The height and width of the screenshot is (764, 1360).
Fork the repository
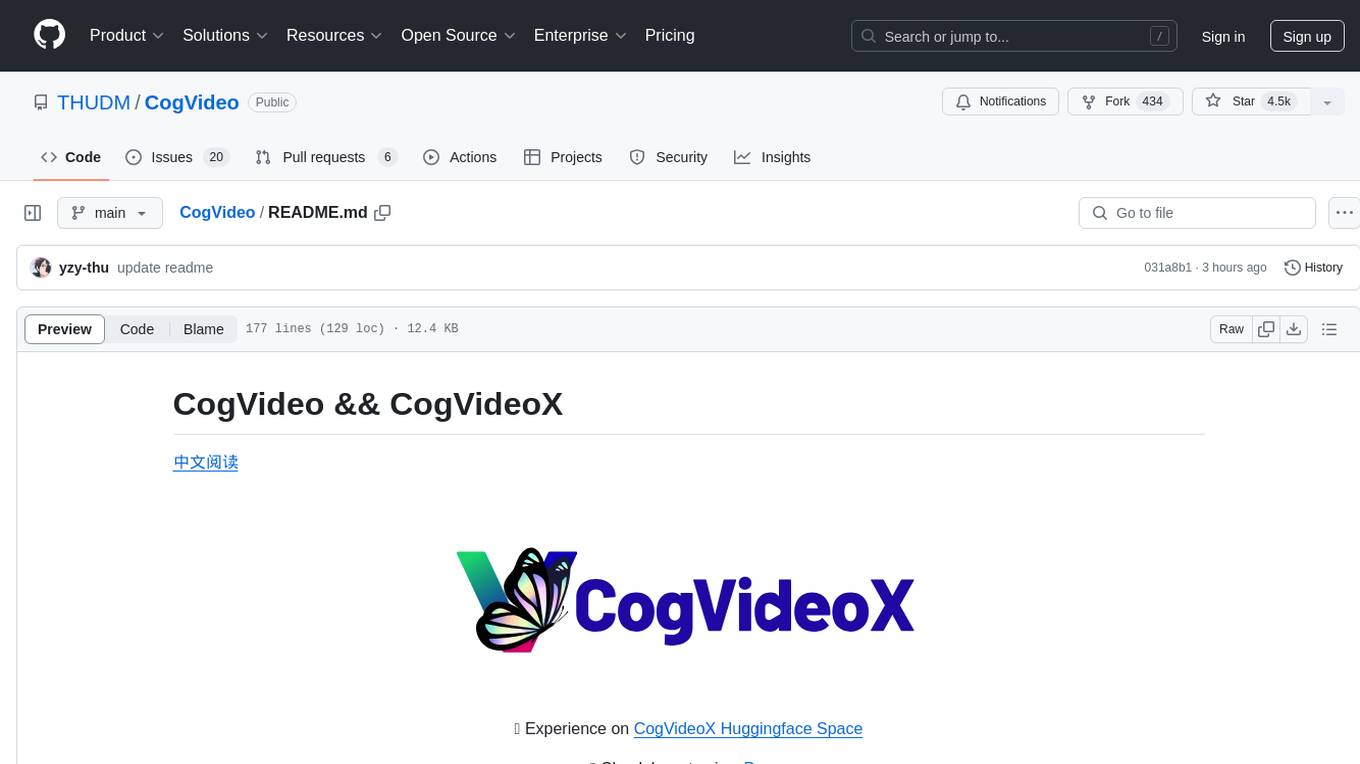pos(1125,101)
